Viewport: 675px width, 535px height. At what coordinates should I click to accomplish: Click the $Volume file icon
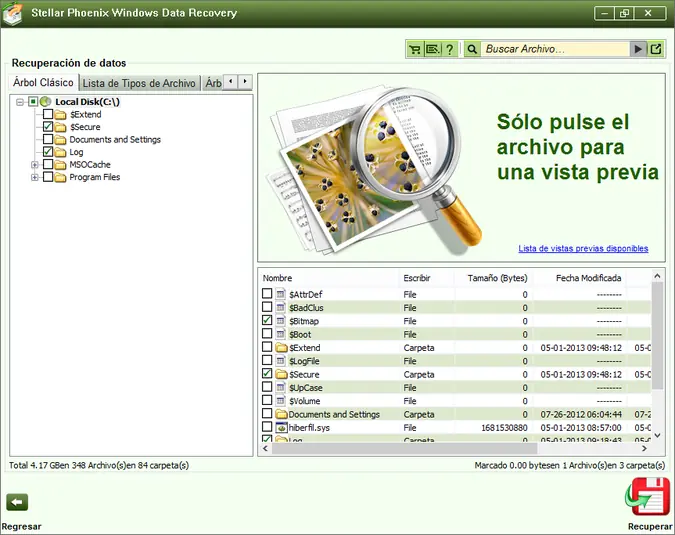(x=281, y=401)
